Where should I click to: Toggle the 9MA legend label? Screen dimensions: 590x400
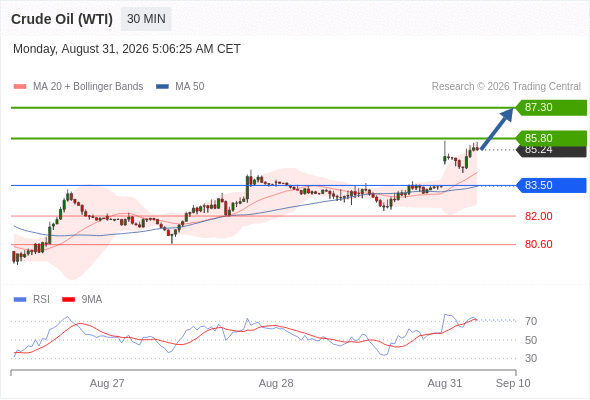(92, 300)
